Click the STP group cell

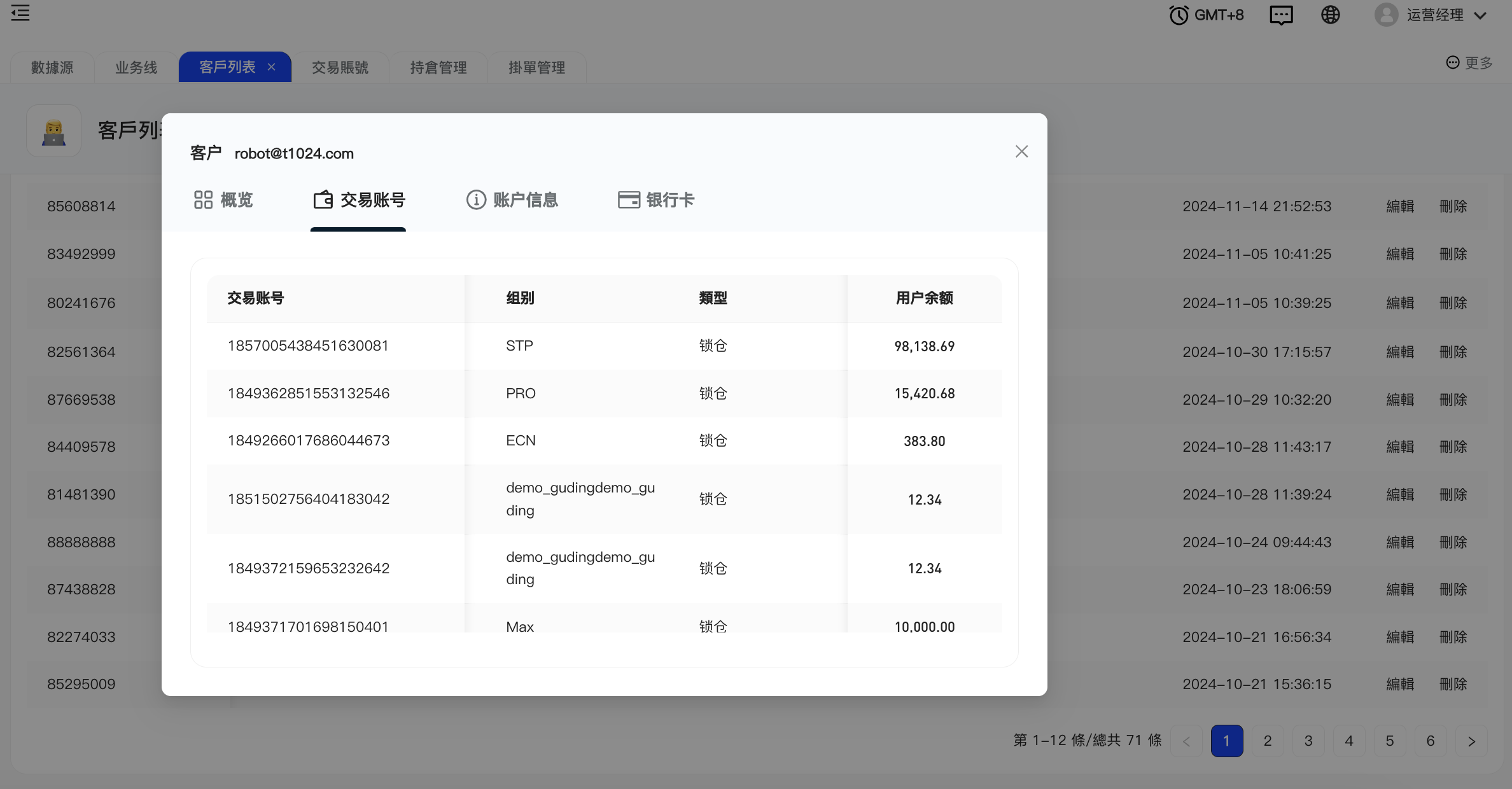519,346
